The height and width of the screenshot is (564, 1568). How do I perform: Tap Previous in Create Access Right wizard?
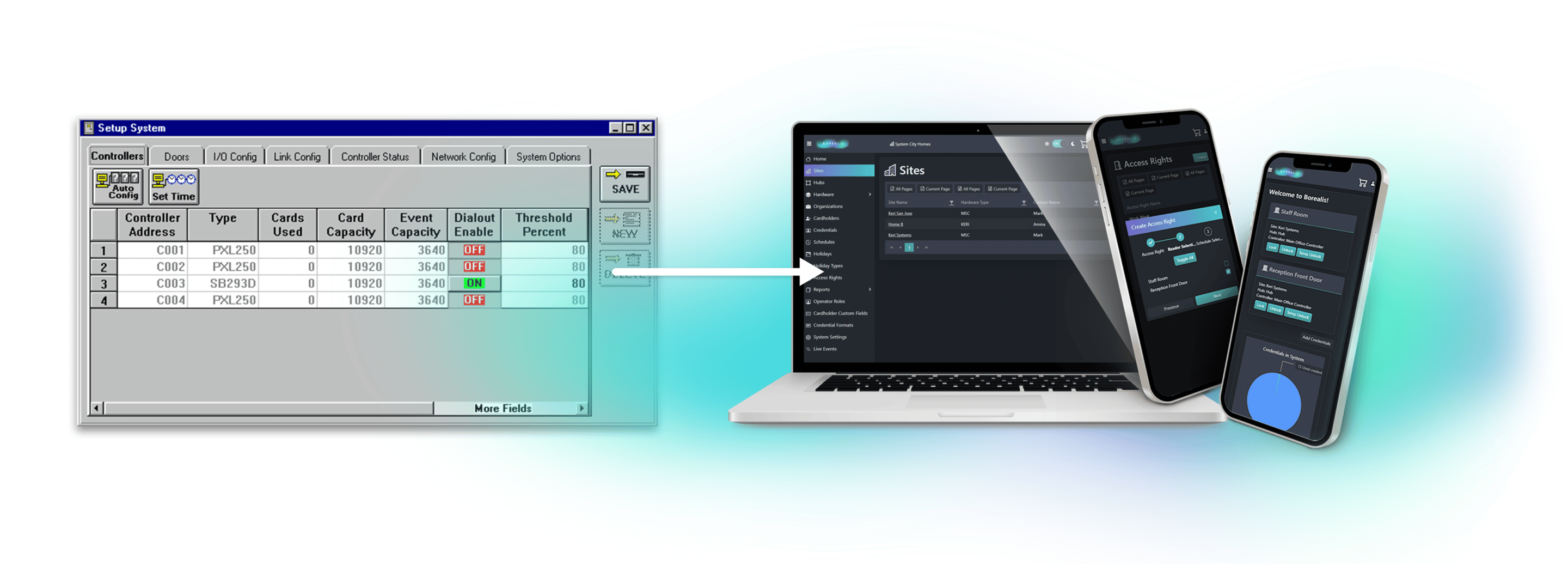1171,307
